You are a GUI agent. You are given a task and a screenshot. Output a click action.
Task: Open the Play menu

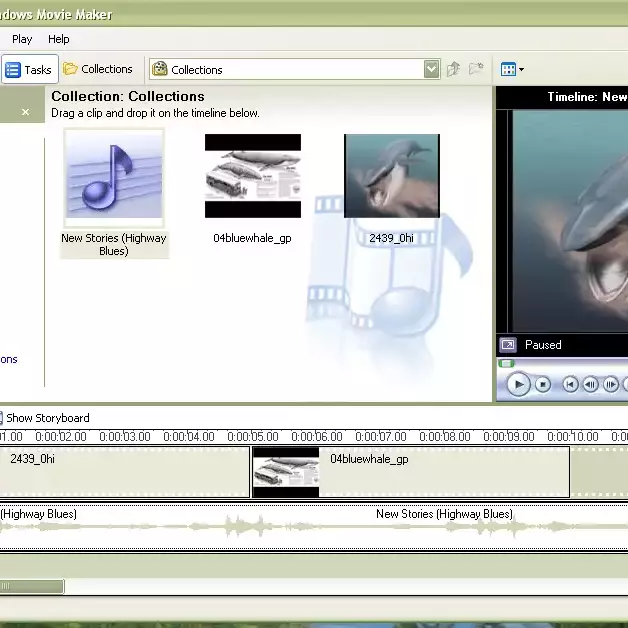click(22, 39)
